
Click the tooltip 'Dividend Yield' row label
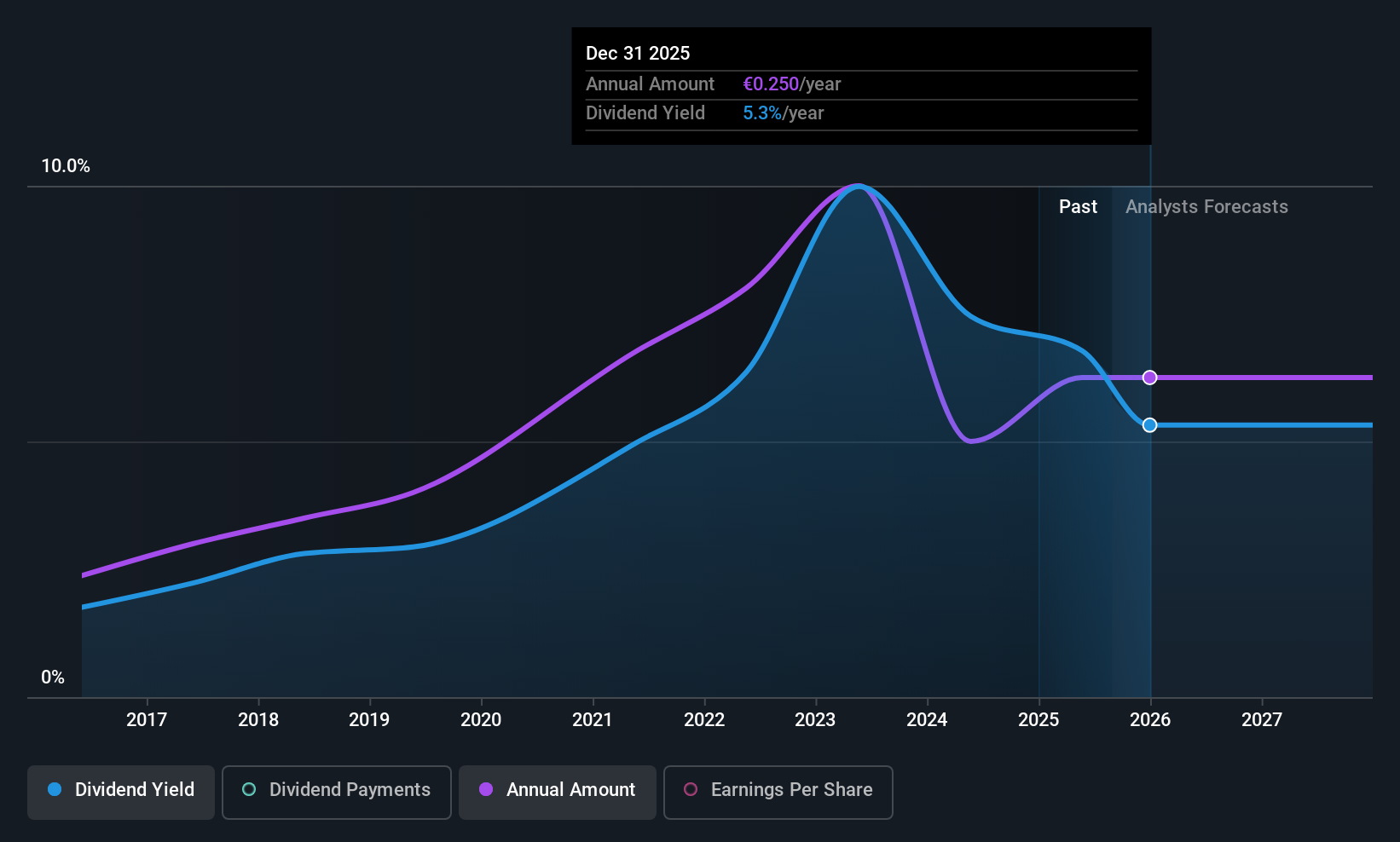click(x=645, y=113)
